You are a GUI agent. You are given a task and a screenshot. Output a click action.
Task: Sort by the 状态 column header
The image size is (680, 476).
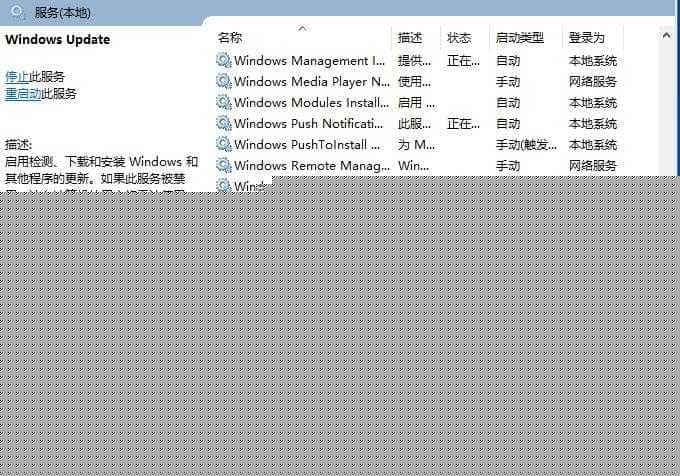(x=459, y=38)
